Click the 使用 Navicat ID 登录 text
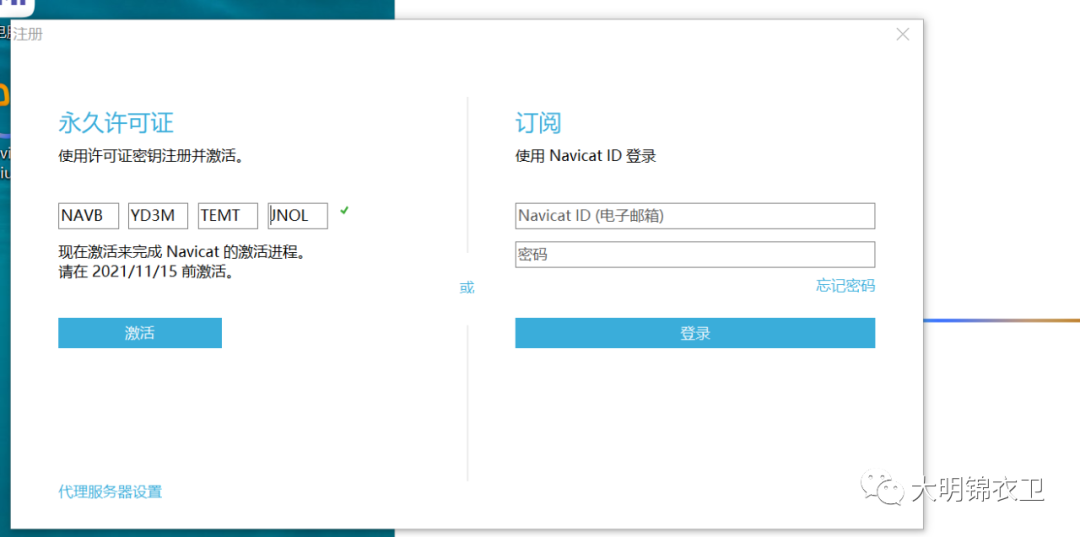 pyautogui.click(x=585, y=156)
